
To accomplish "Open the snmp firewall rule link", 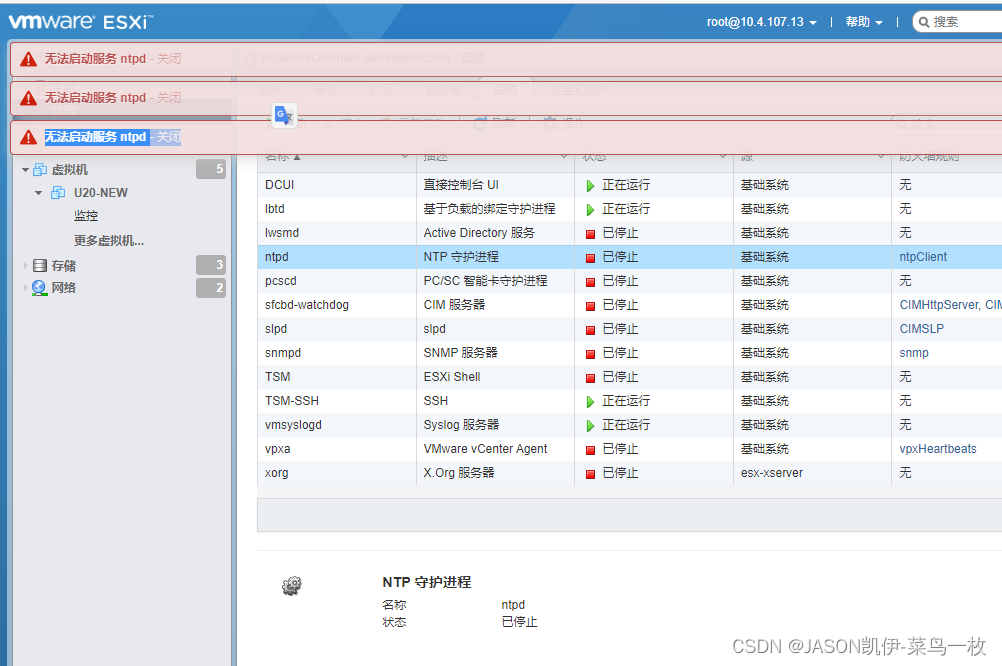I will click(914, 353).
